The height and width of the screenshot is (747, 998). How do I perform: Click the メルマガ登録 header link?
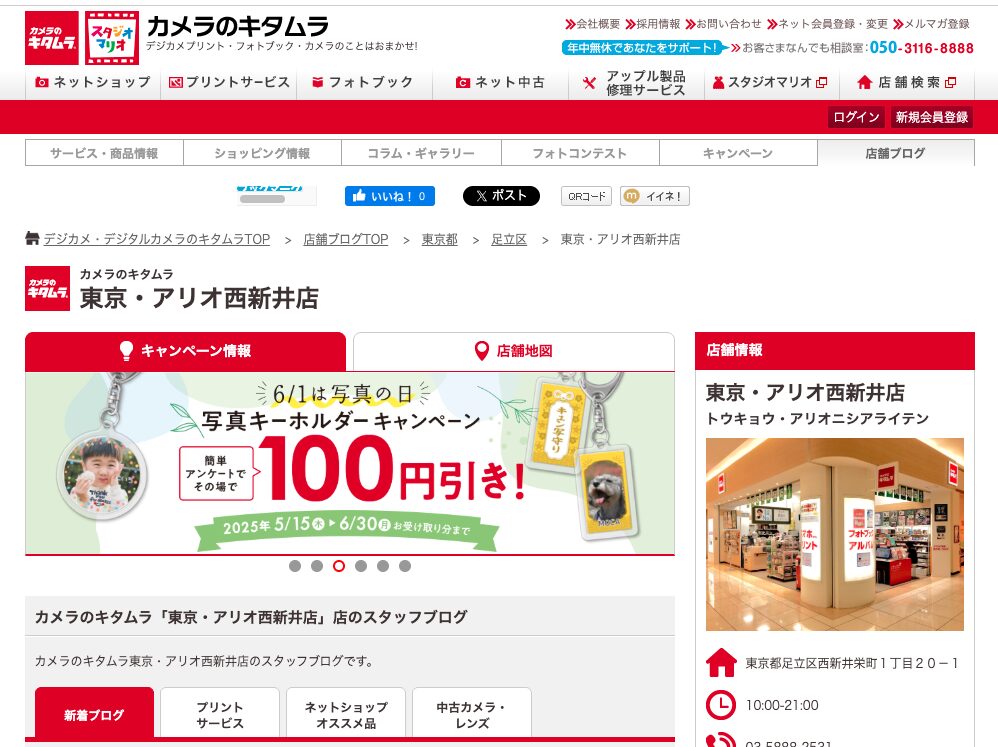(x=931, y=24)
